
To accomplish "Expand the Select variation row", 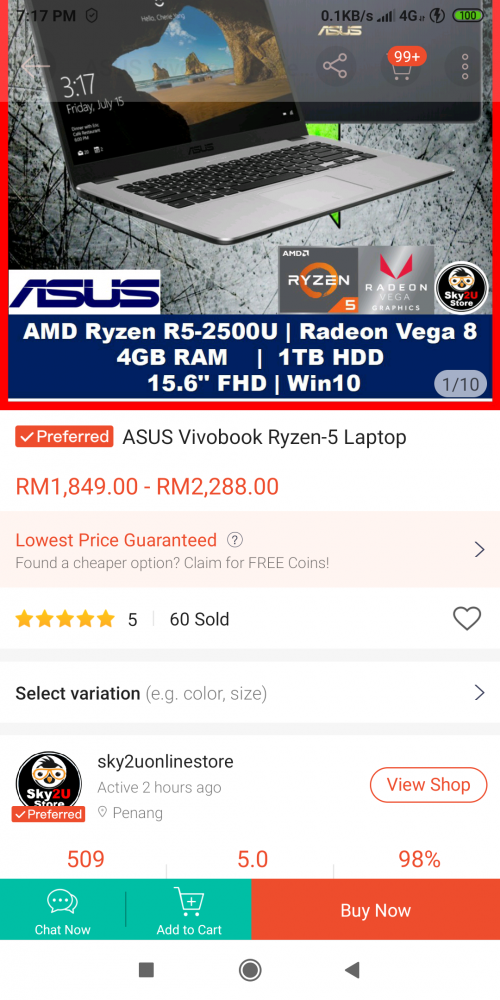I will coord(250,693).
